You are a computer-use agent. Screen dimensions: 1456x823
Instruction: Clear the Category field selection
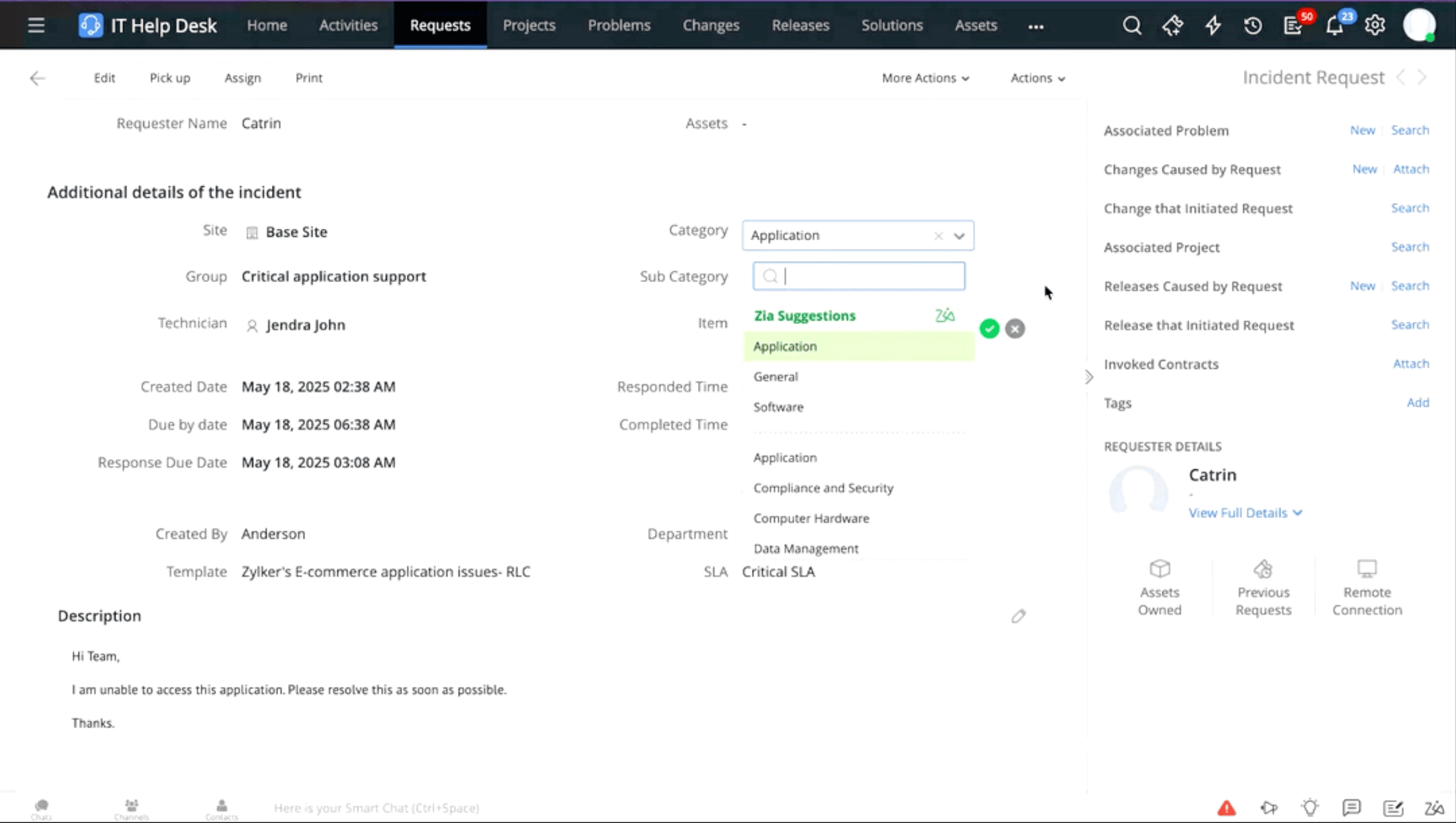pyautogui.click(x=938, y=235)
